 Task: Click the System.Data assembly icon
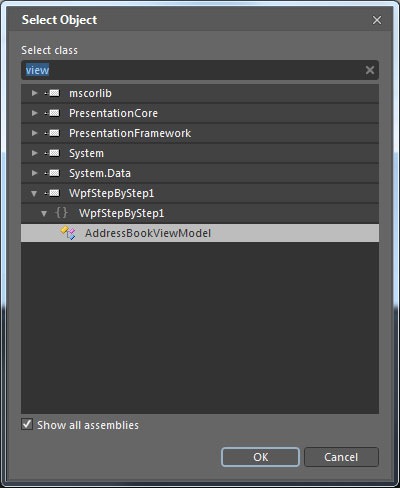(x=53, y=173)
